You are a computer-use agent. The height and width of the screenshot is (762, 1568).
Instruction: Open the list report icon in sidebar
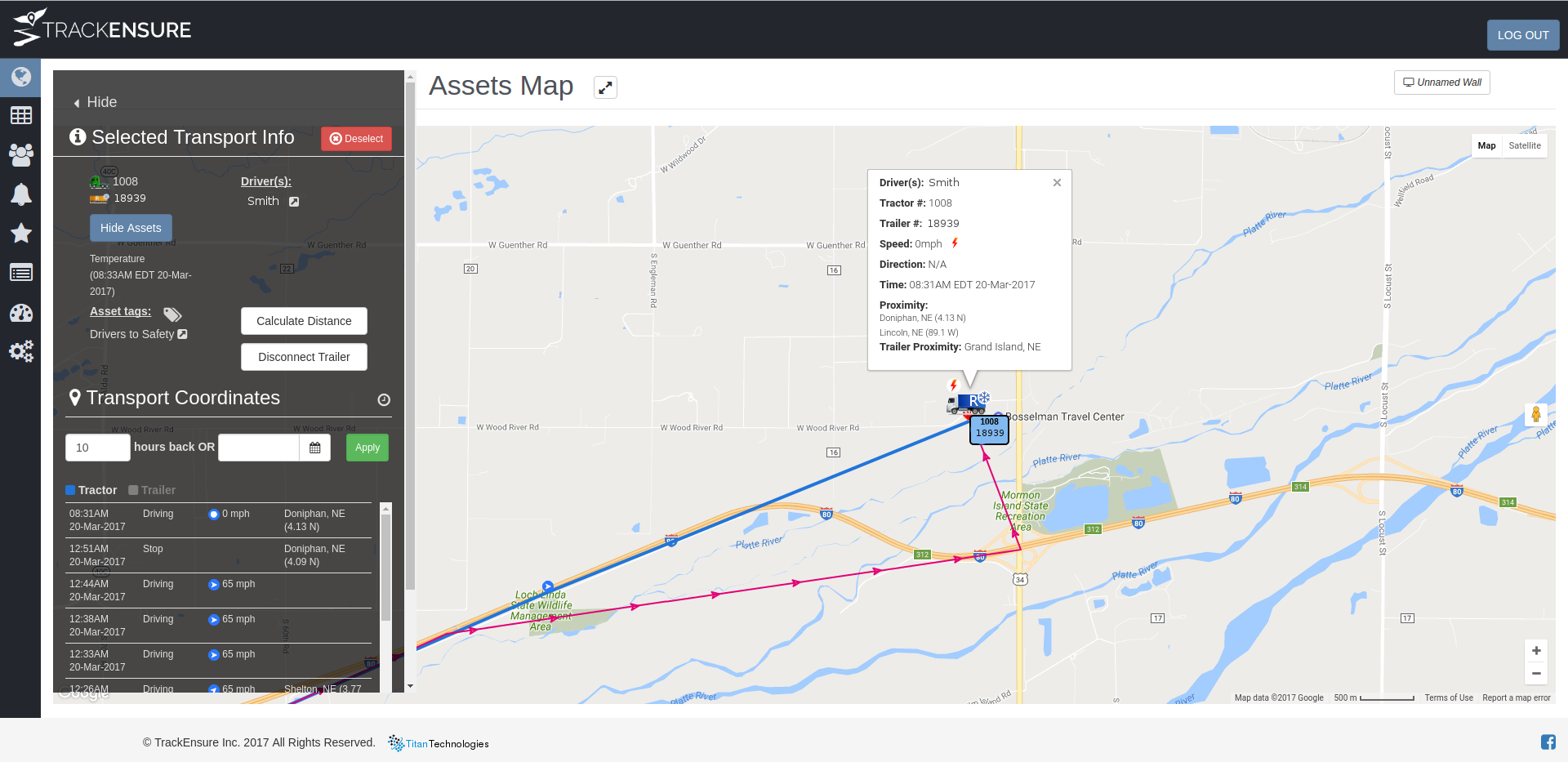click(20, 273)
